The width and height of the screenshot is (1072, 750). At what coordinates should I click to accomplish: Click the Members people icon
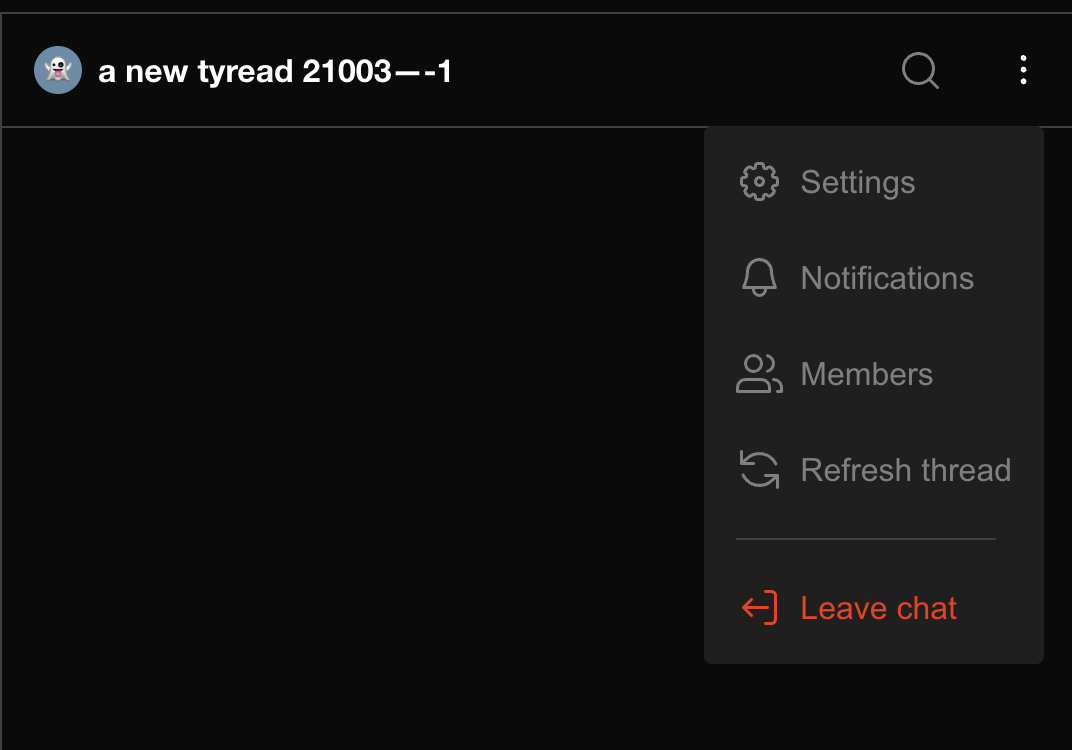[759, 374]
